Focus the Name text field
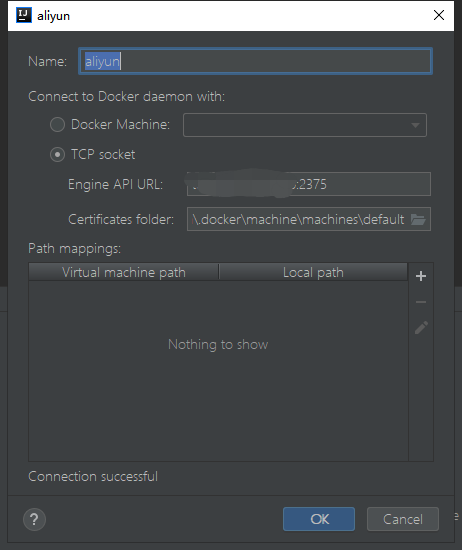This screenshot has width=462, height=550. click(255, 61)
